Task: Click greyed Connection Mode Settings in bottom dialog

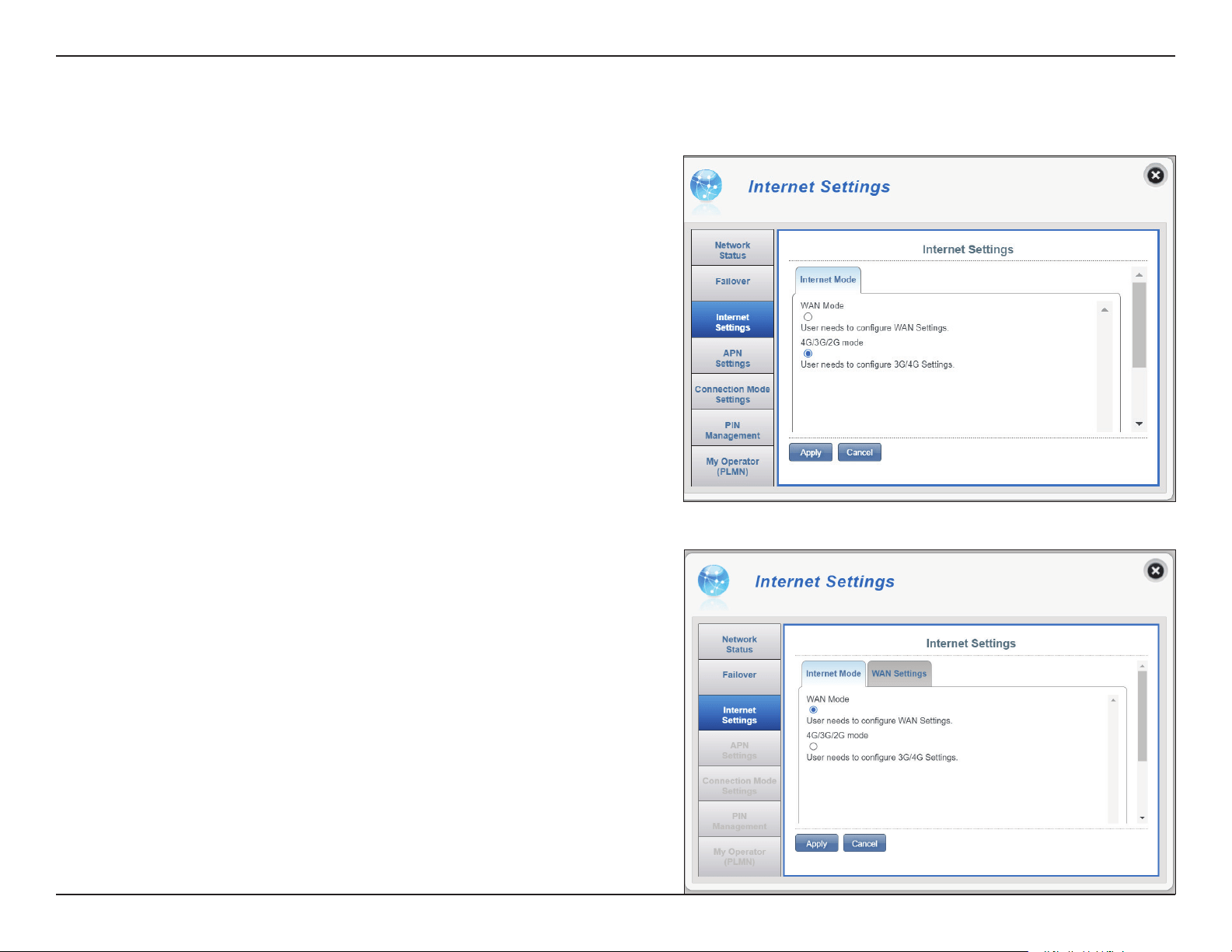Action: point(739,786)
